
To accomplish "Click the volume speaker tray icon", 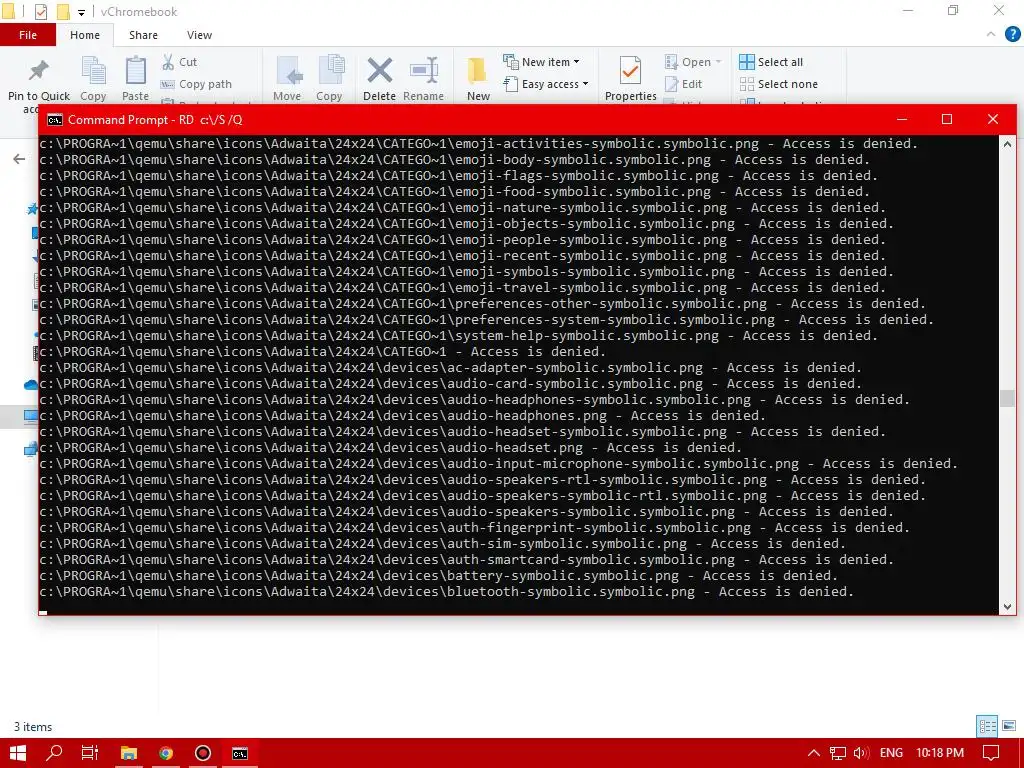I will [861, 753].
